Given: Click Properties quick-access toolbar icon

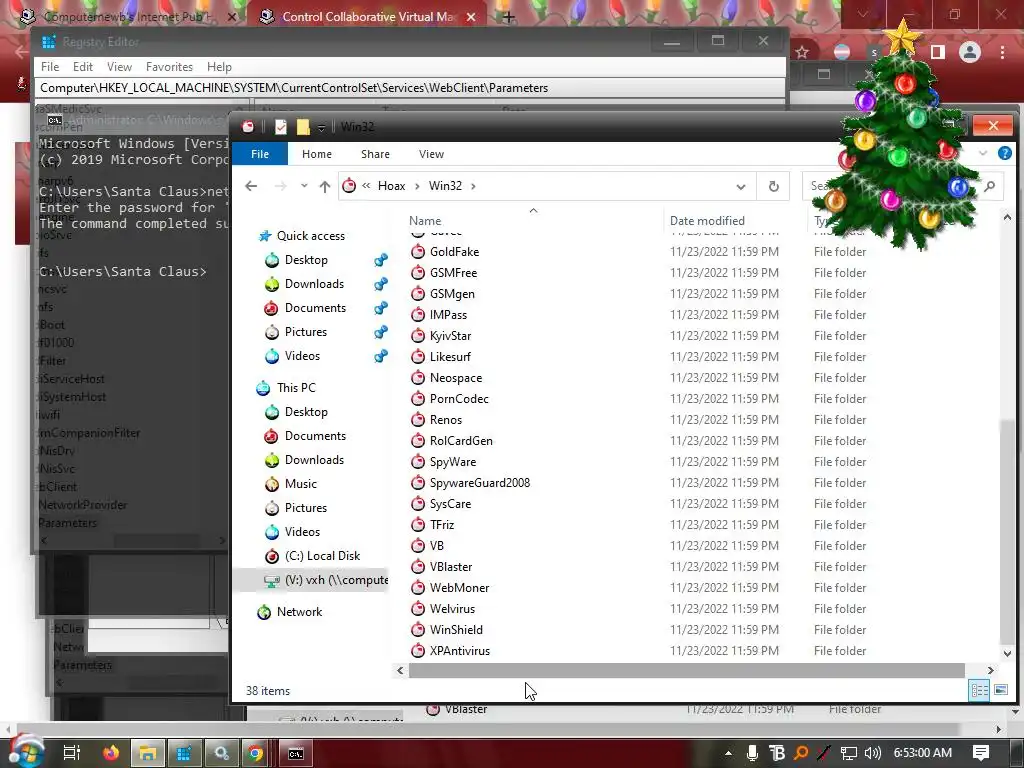Looking at the screenshot, I should pyautogui.click(x=281, y=127).
